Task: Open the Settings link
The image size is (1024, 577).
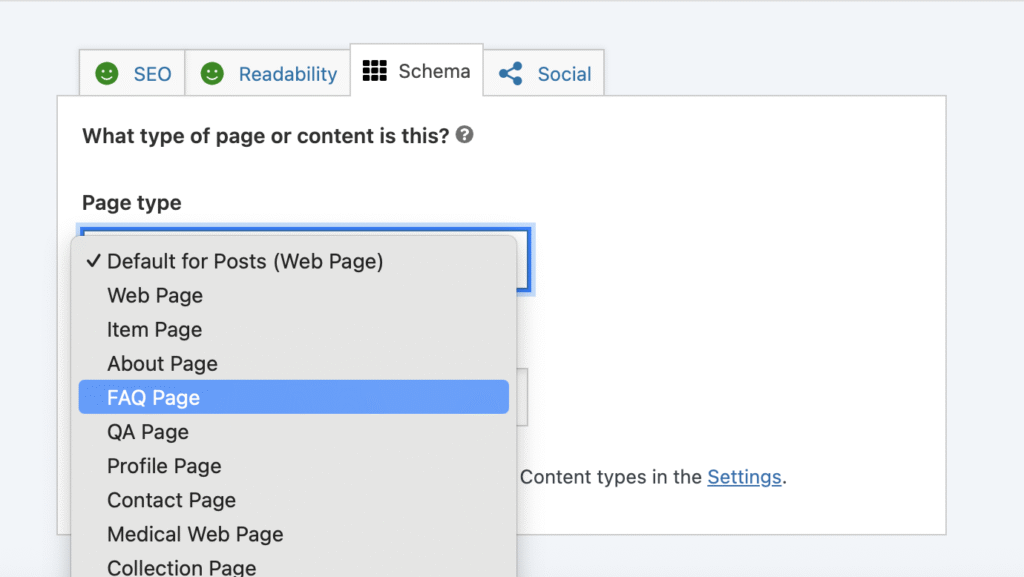Action: tap(744, 477)
